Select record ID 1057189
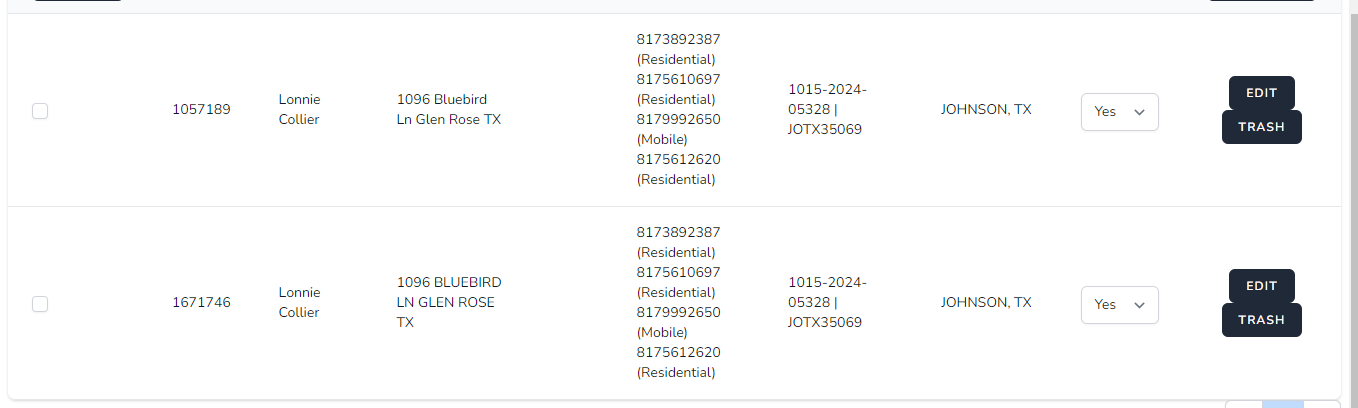Image resolution: width=1358 pixels, height=408 pixels. coord(201,110)
